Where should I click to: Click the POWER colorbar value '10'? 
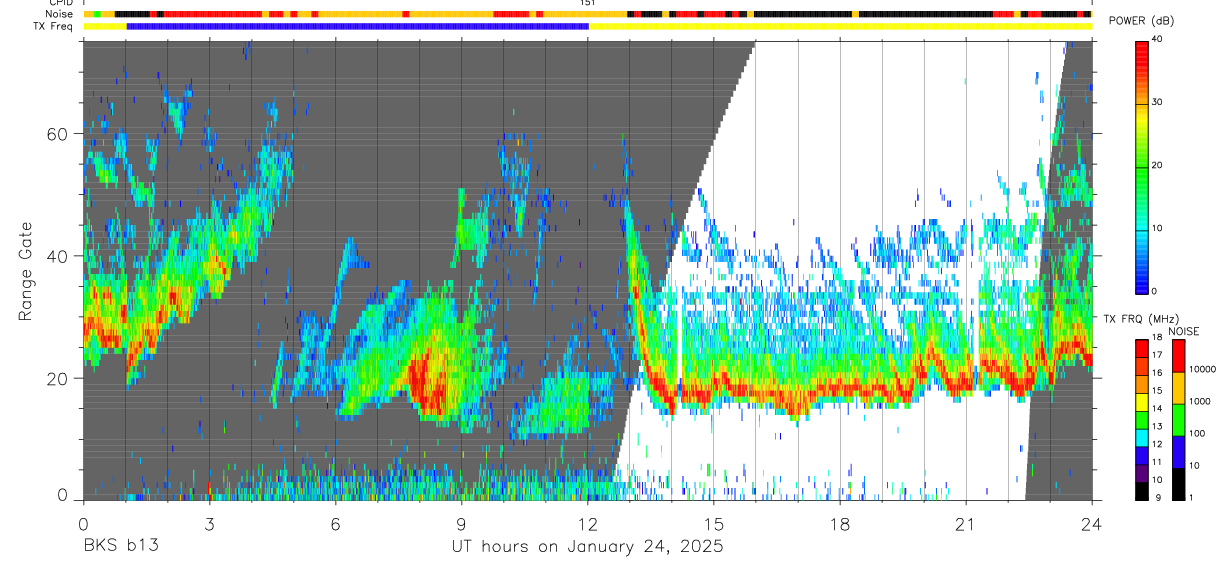[1157, 228]
